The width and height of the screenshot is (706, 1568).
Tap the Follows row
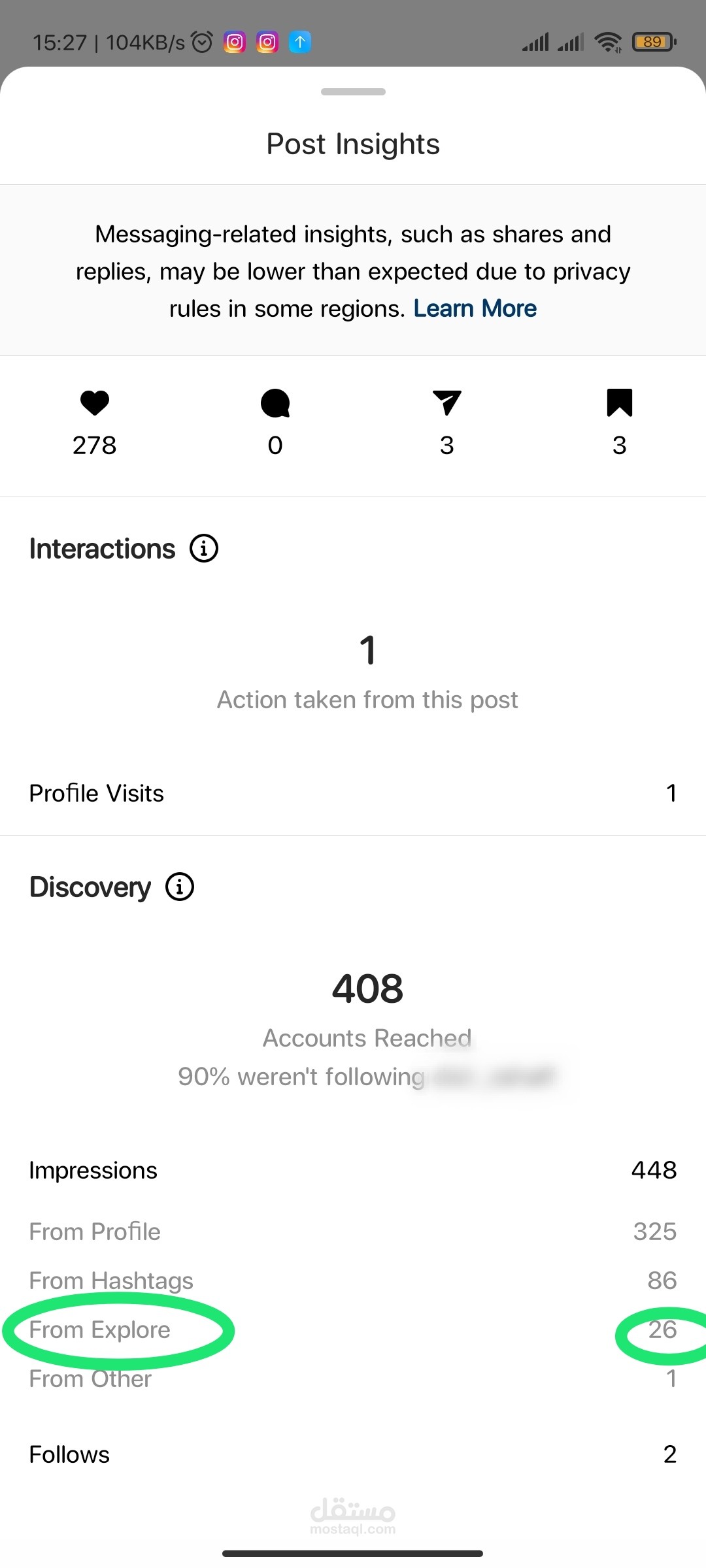[353, 1454]
